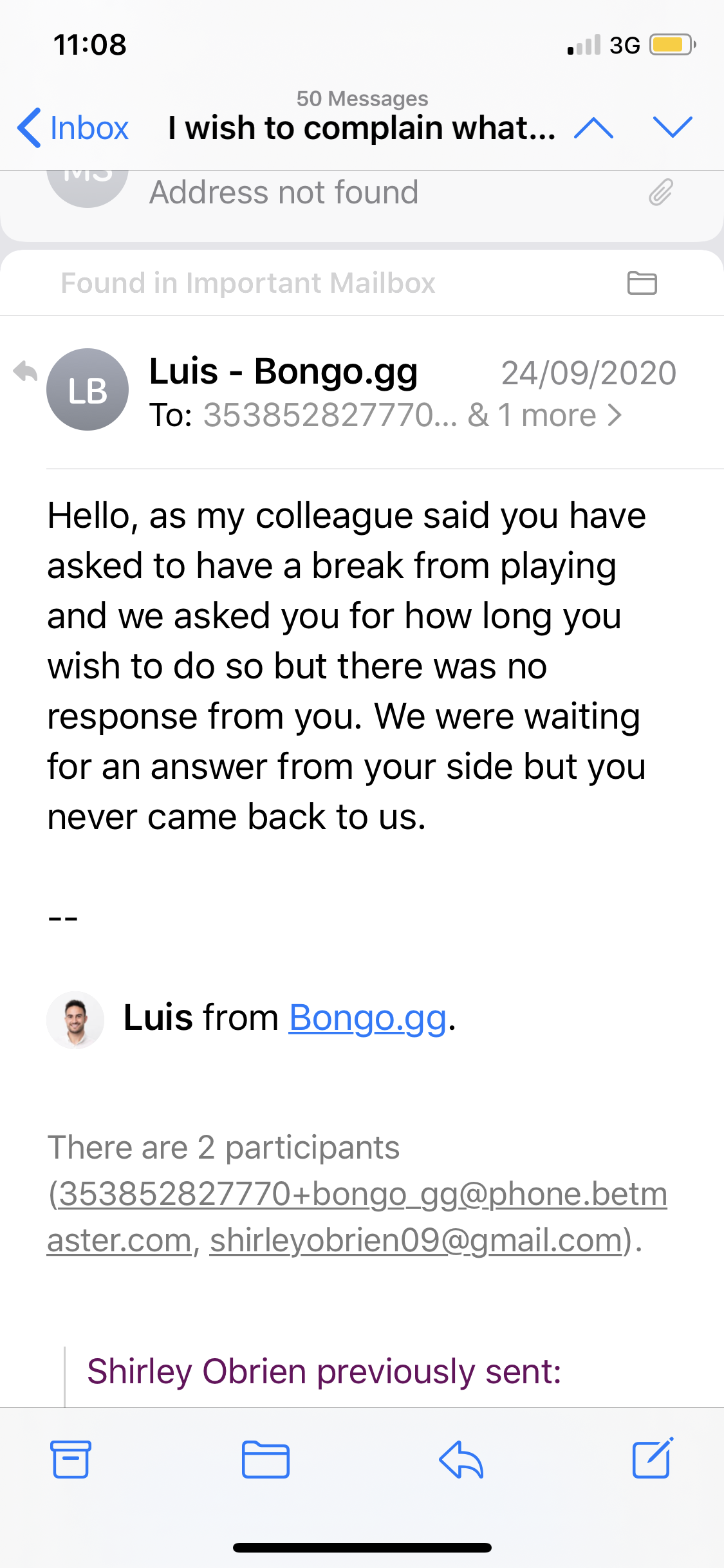Screen dimensions: 724x1568
Task: Open the Address not found message
Action: [284, 192]
